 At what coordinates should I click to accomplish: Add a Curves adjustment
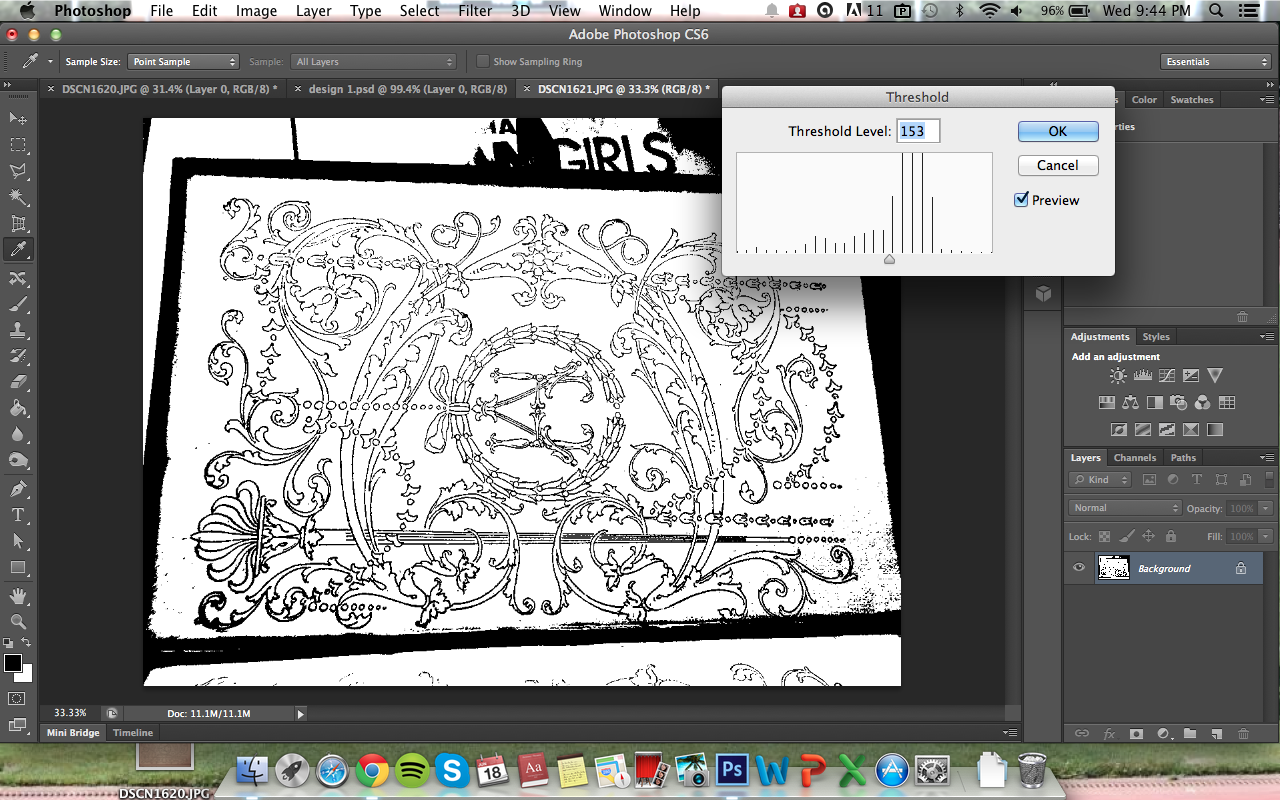(x=1167, y=376)
